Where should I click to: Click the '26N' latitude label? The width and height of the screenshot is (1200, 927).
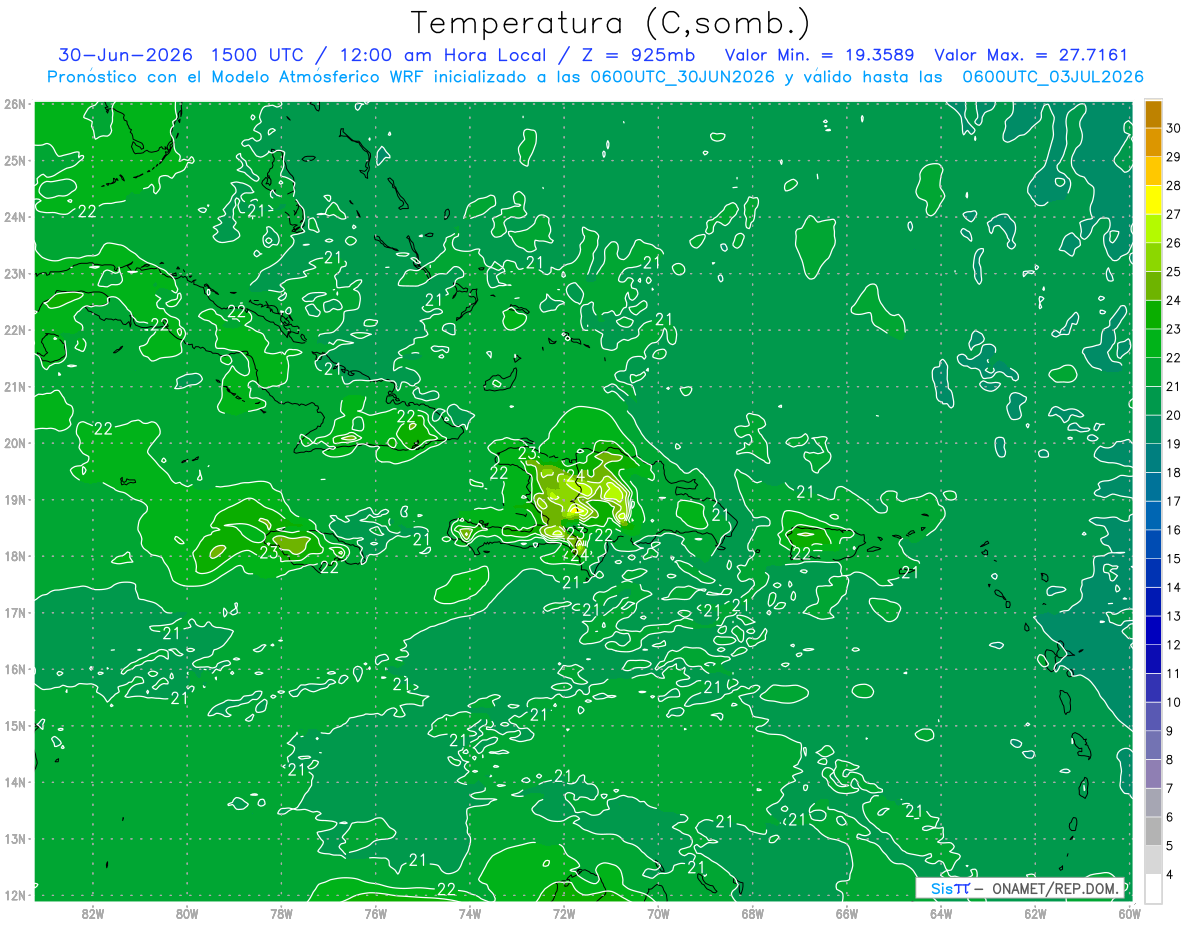(x=15, y=104)
